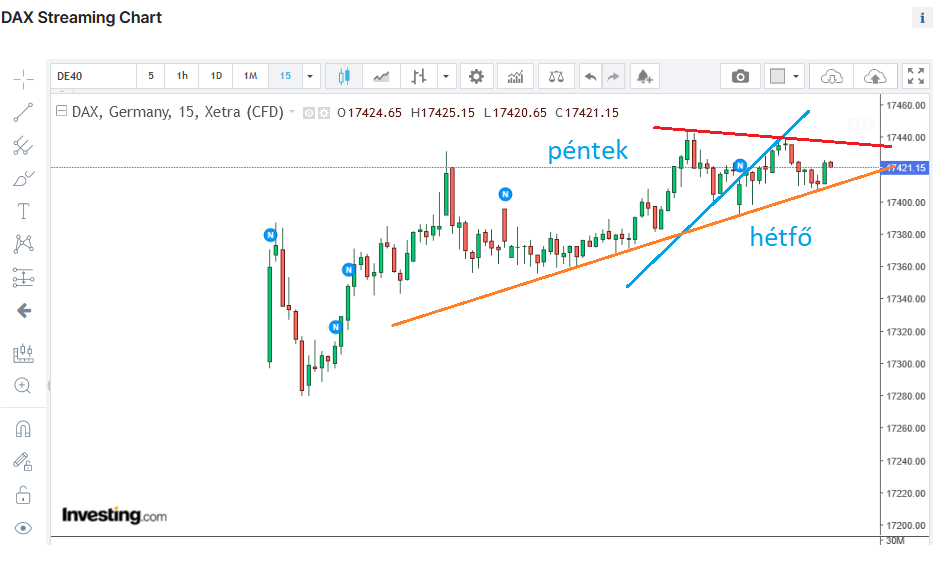The height and width of the screenshot is (562, 938).
Task: Load chart layout from cloud
Action: tap(832, 76)
